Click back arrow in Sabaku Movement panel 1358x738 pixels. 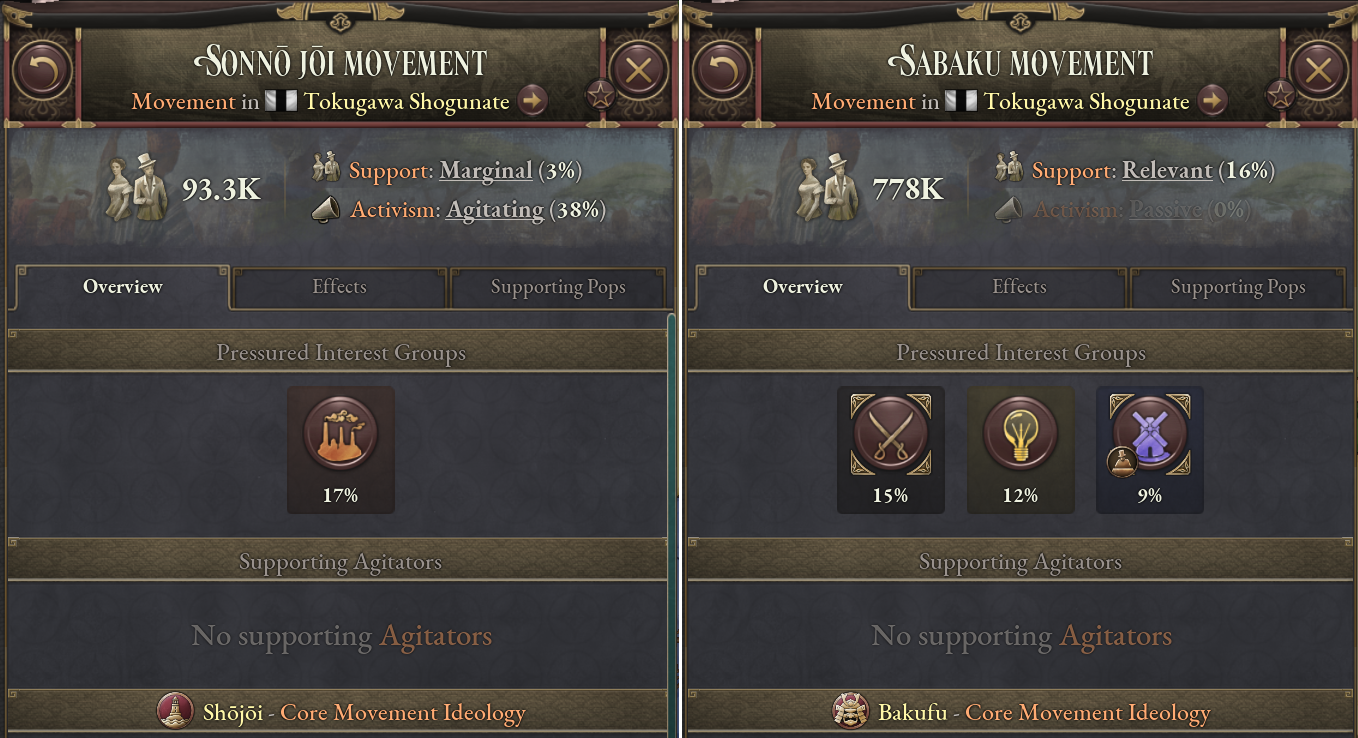click(x=722, y=70)
